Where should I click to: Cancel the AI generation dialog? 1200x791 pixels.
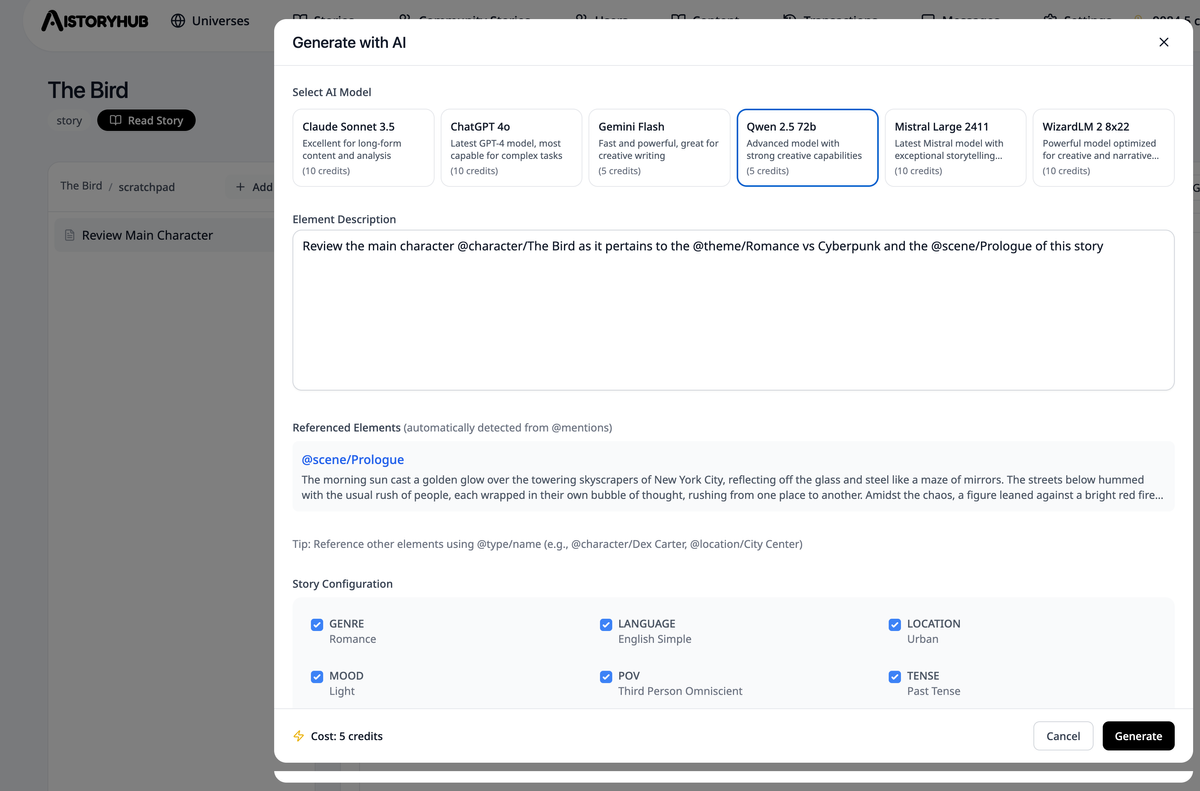[x=1063, y=736]
